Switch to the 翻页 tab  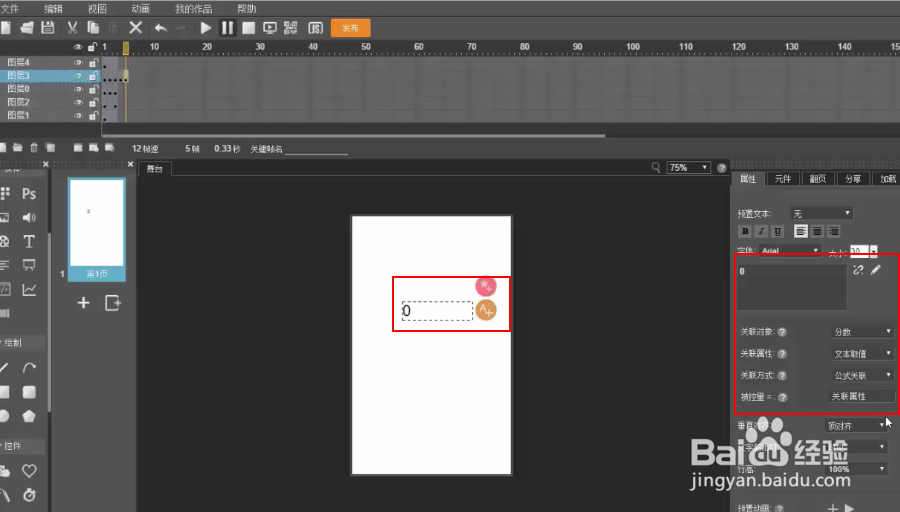[x=818, y=179]
